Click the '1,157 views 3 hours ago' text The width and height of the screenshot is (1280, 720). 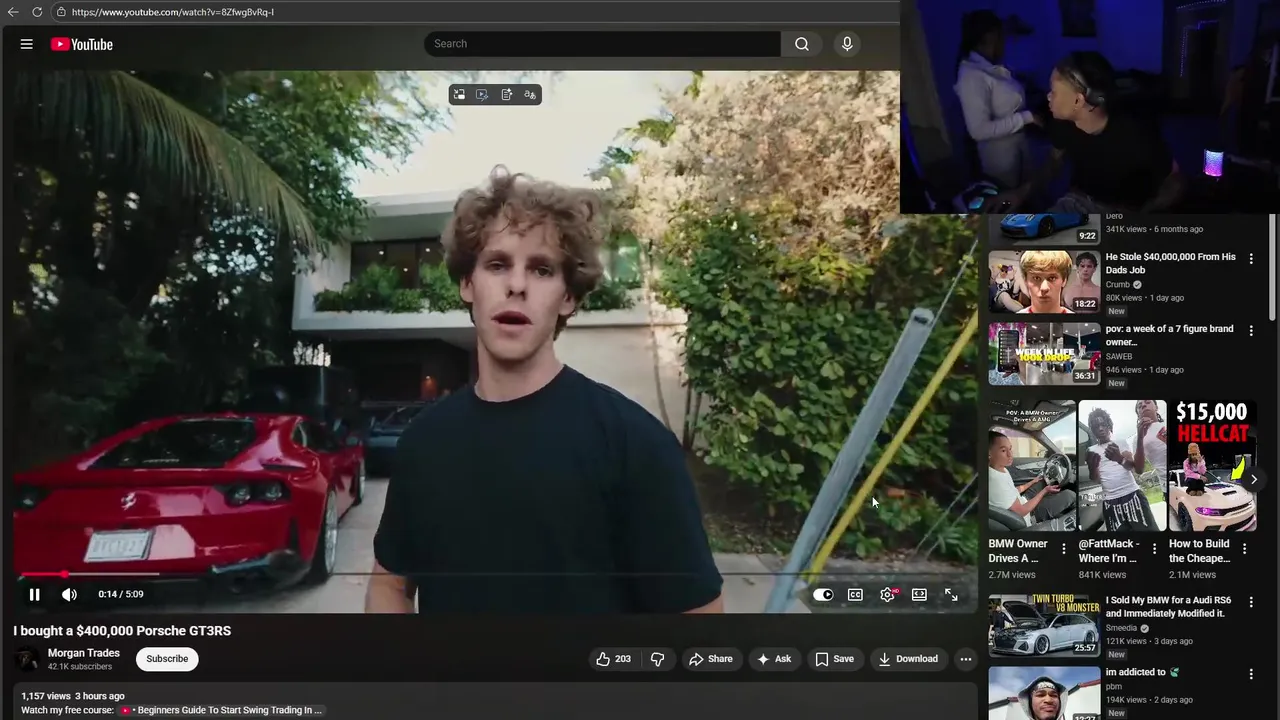73,696
